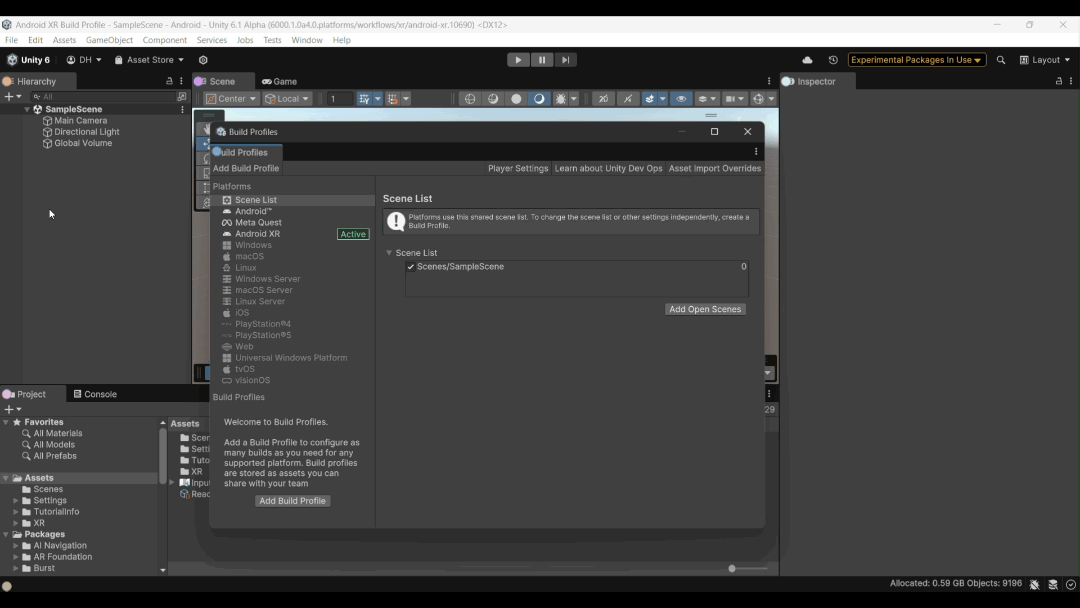Click the Add Build Profile button
Viewport: 1080px width, 608px height.
click(x=292, y=500)
